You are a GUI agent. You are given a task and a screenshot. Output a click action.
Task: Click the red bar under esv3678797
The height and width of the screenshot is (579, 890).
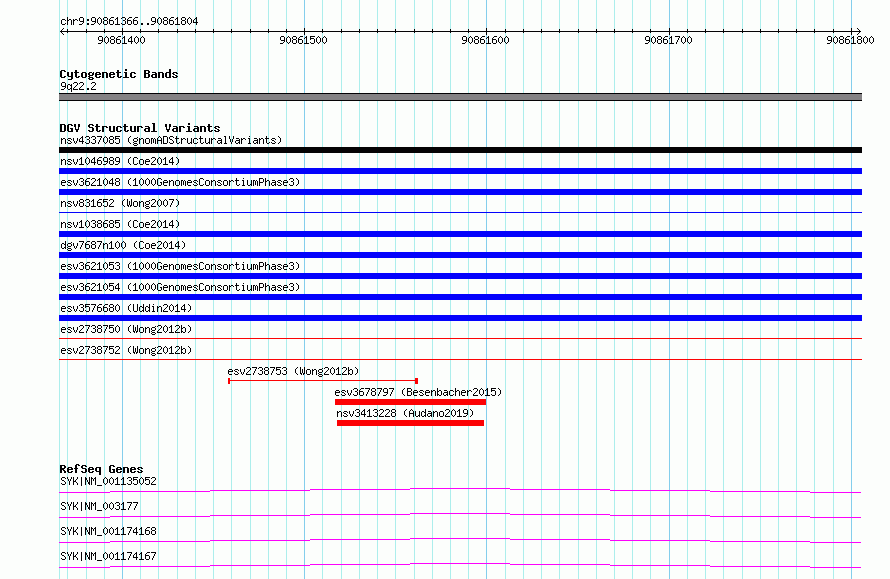(x=410, y=402)
